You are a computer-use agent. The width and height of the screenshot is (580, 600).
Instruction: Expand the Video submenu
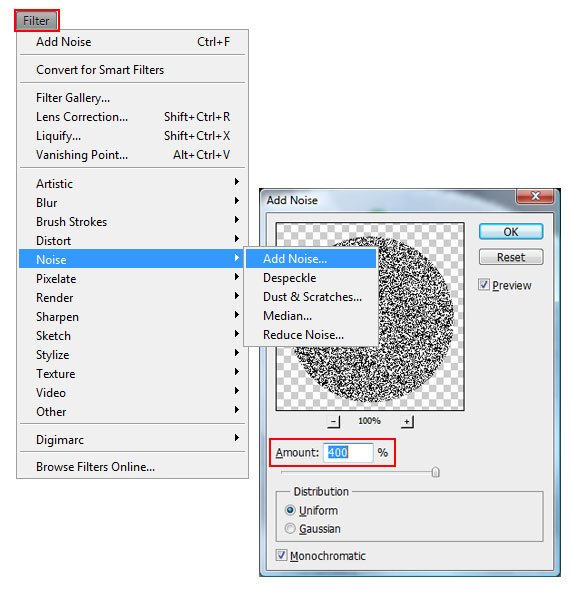click(133, 393)
